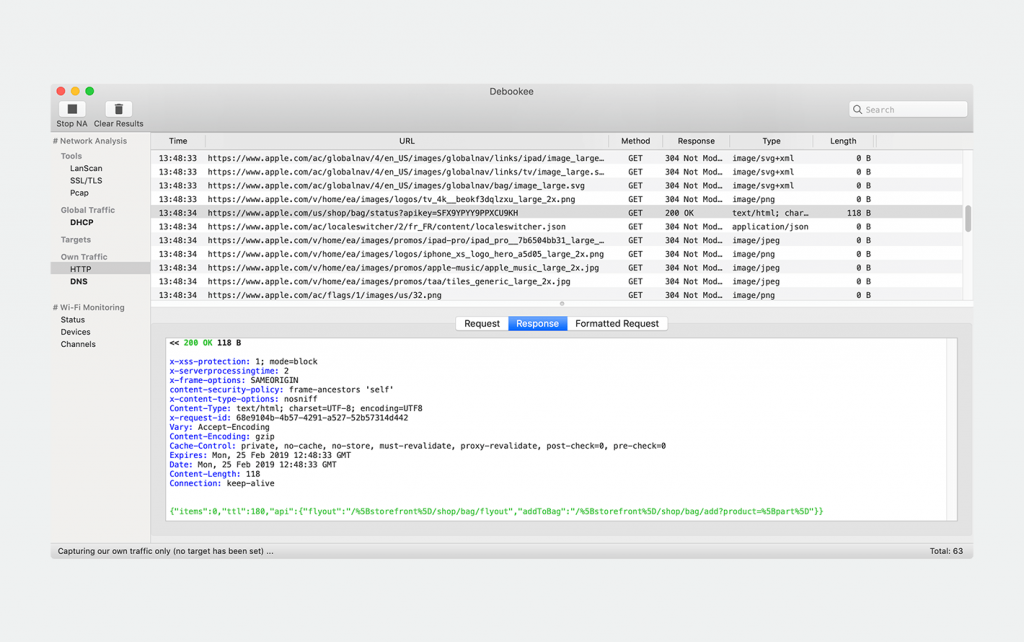Screen dimensions: 1024x642
Task: Click the 'Content-Encoding: gzip' line
Action: tap(222, 437)
